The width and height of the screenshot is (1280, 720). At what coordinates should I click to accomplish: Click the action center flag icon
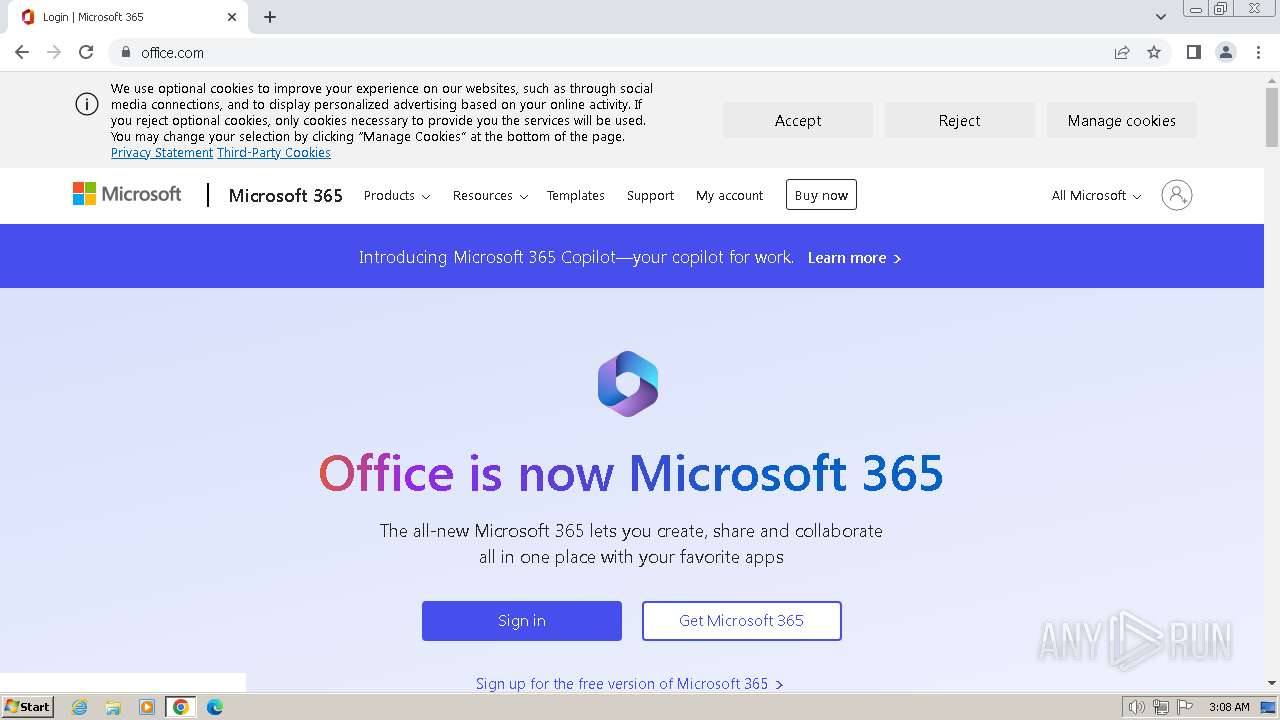(1185, 707)
